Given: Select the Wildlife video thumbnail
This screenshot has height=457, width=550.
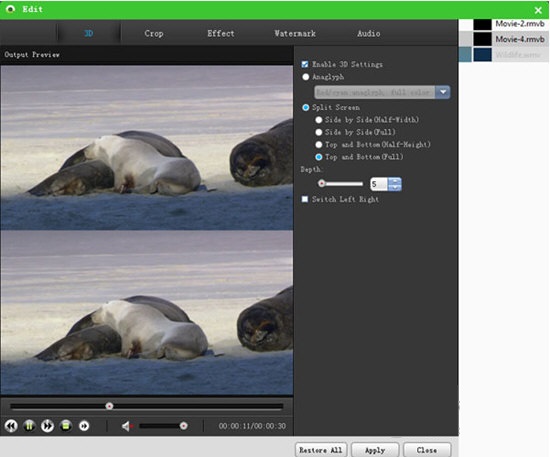Looking at the screenshot, I should click(x=483, y=55).
